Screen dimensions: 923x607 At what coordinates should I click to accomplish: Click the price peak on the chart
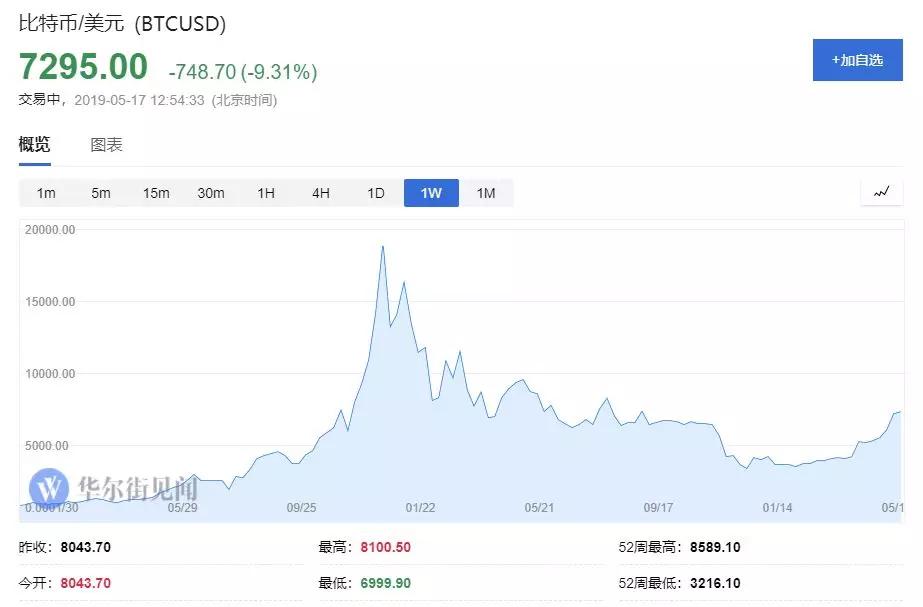click(382, 247)
